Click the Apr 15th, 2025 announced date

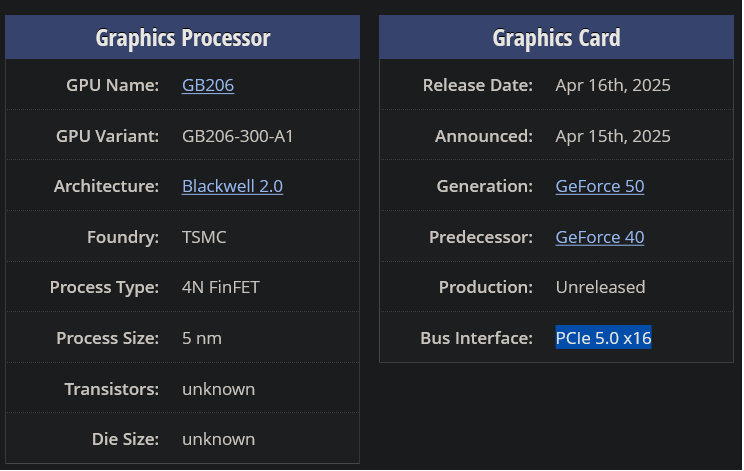(613, 136)
